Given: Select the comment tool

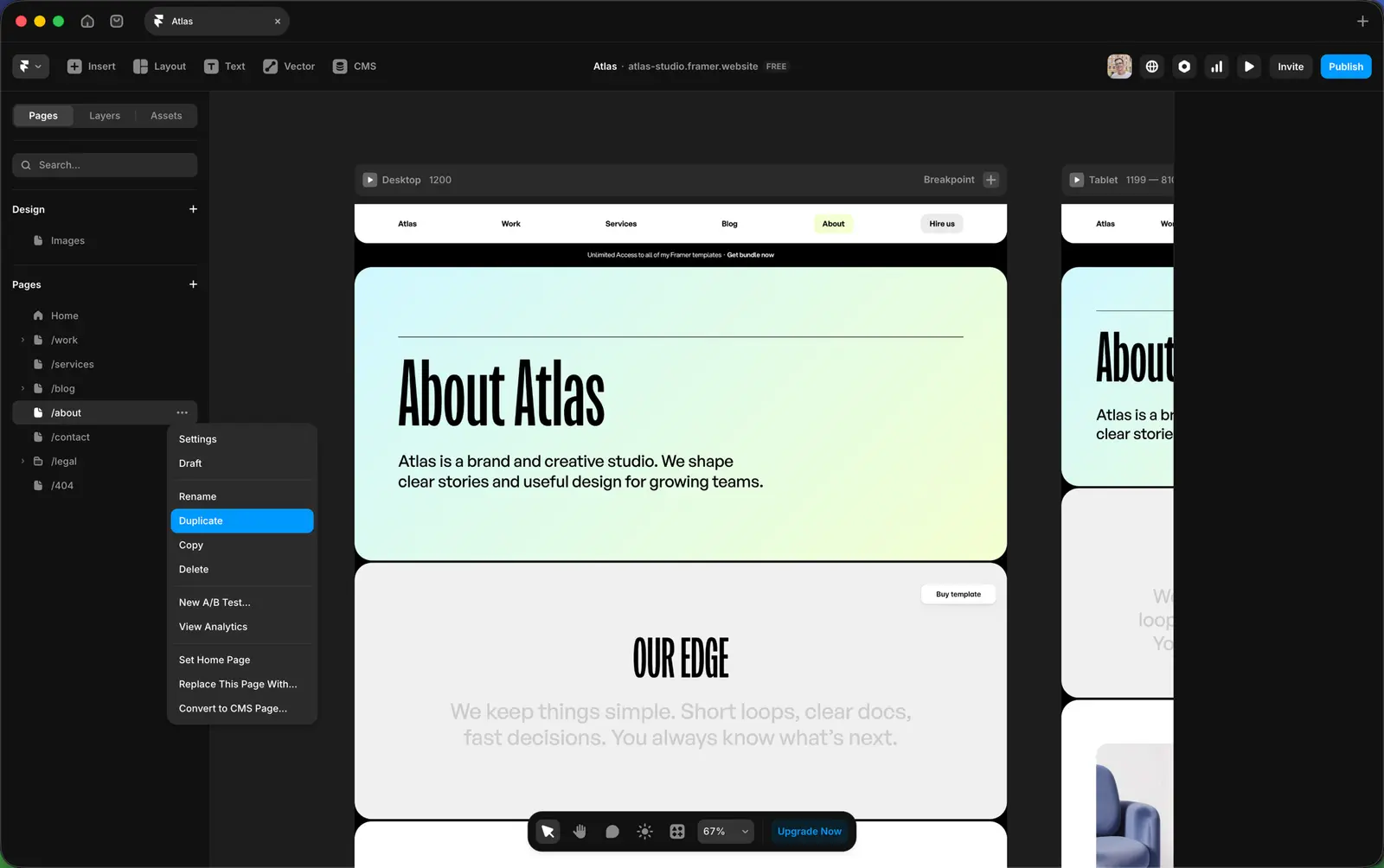Looking at the screenshot, I should coord(612,832).
